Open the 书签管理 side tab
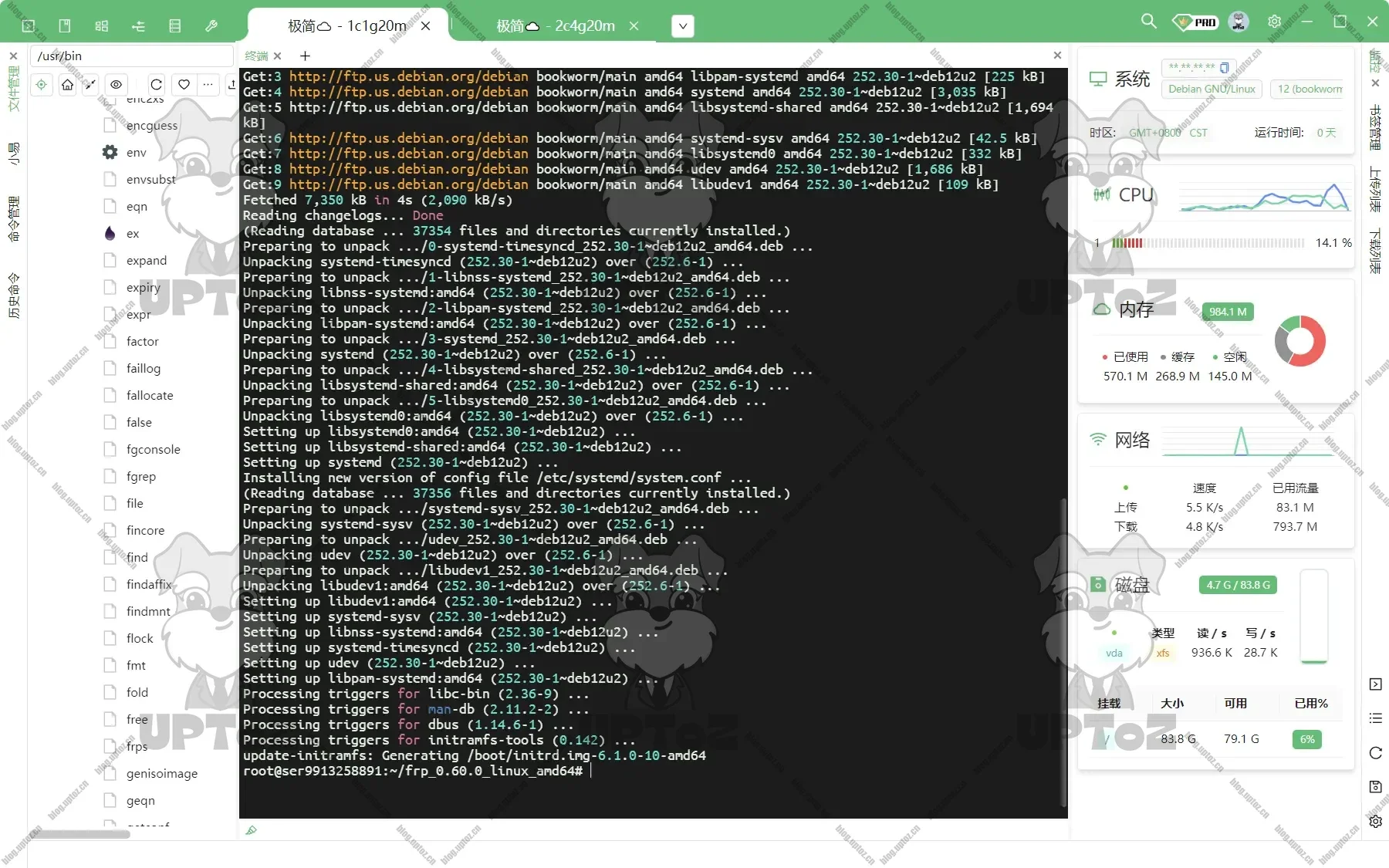This screenshot has width=1389, height=868. point(1375,128)
